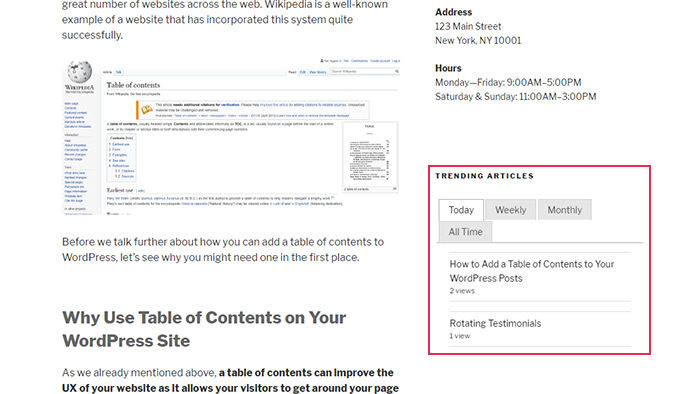Select the Today tab in Trending Articles
700x394 pixels.
461,210
